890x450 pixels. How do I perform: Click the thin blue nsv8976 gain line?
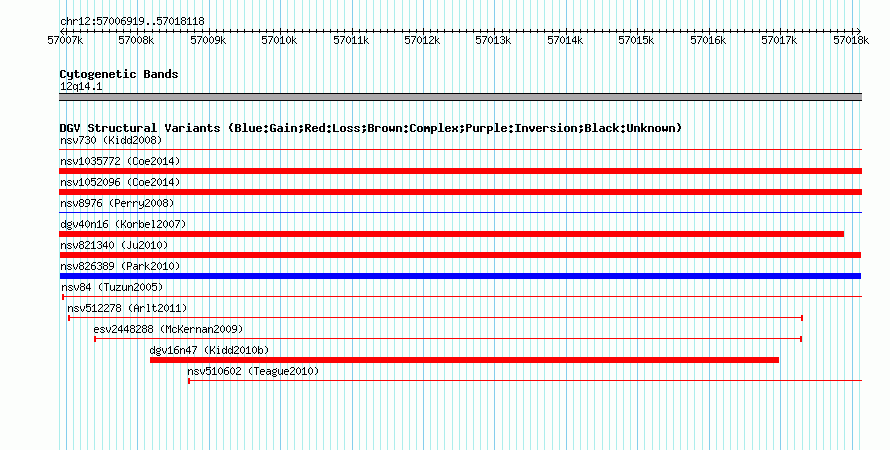460,213
